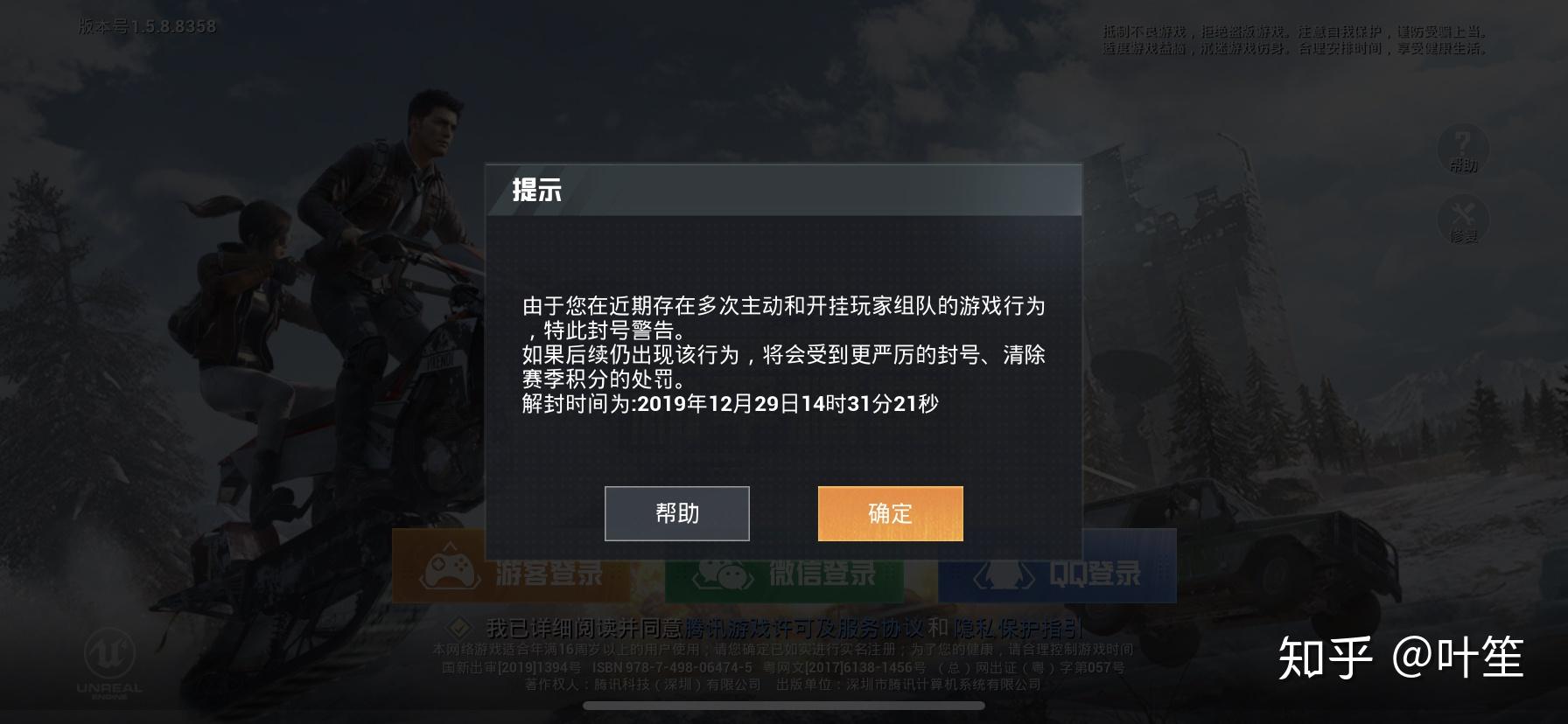This screenshot has width=1568, height=724.
Task: Click the QQ penguin icon
Action: click(x=1004, y=574)
